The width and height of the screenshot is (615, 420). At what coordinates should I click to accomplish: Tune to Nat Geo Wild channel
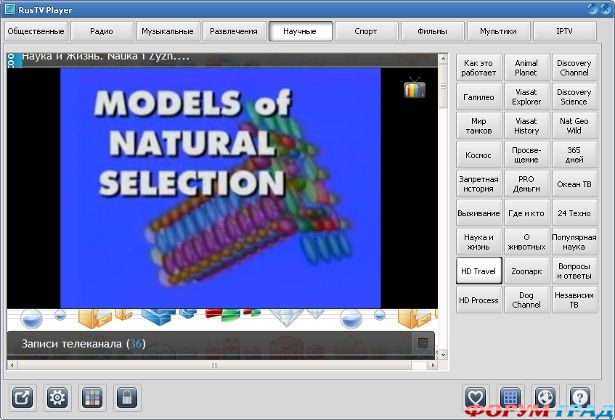(x=574, y=125)
